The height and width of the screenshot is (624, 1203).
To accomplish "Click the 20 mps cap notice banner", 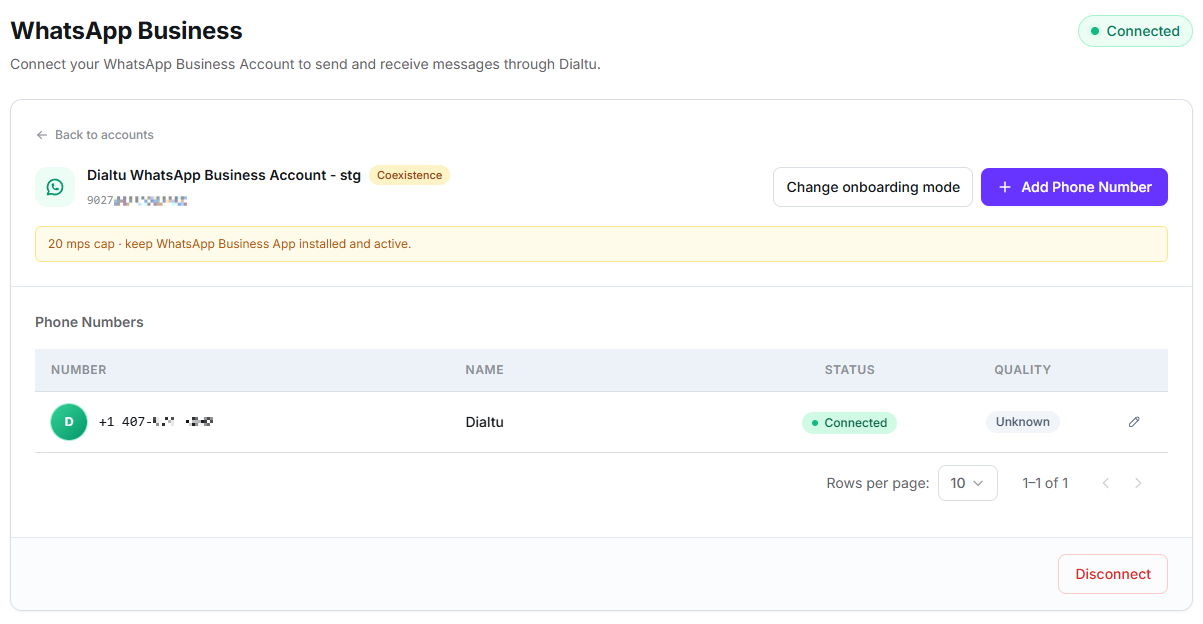I will (x=601, y=244).
